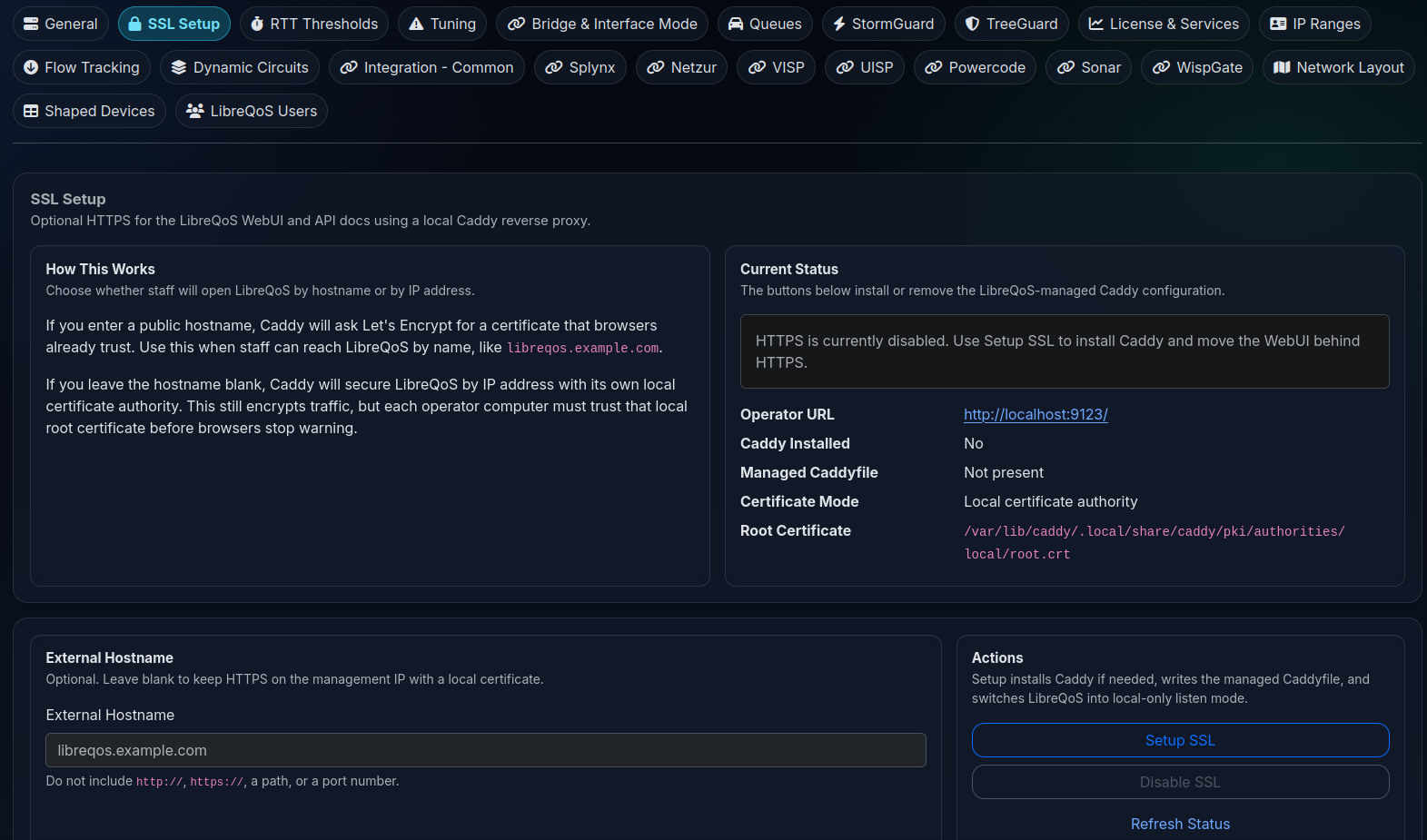Click the ID card icon on IP Ranges
This screenshot has height=840, width=1427.
[1278, 24]
